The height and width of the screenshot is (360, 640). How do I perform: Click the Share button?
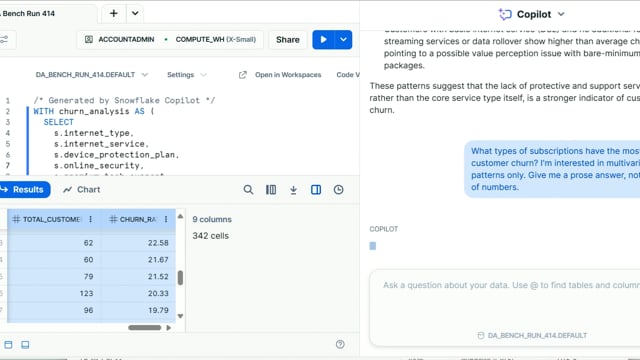coord(287,40)
